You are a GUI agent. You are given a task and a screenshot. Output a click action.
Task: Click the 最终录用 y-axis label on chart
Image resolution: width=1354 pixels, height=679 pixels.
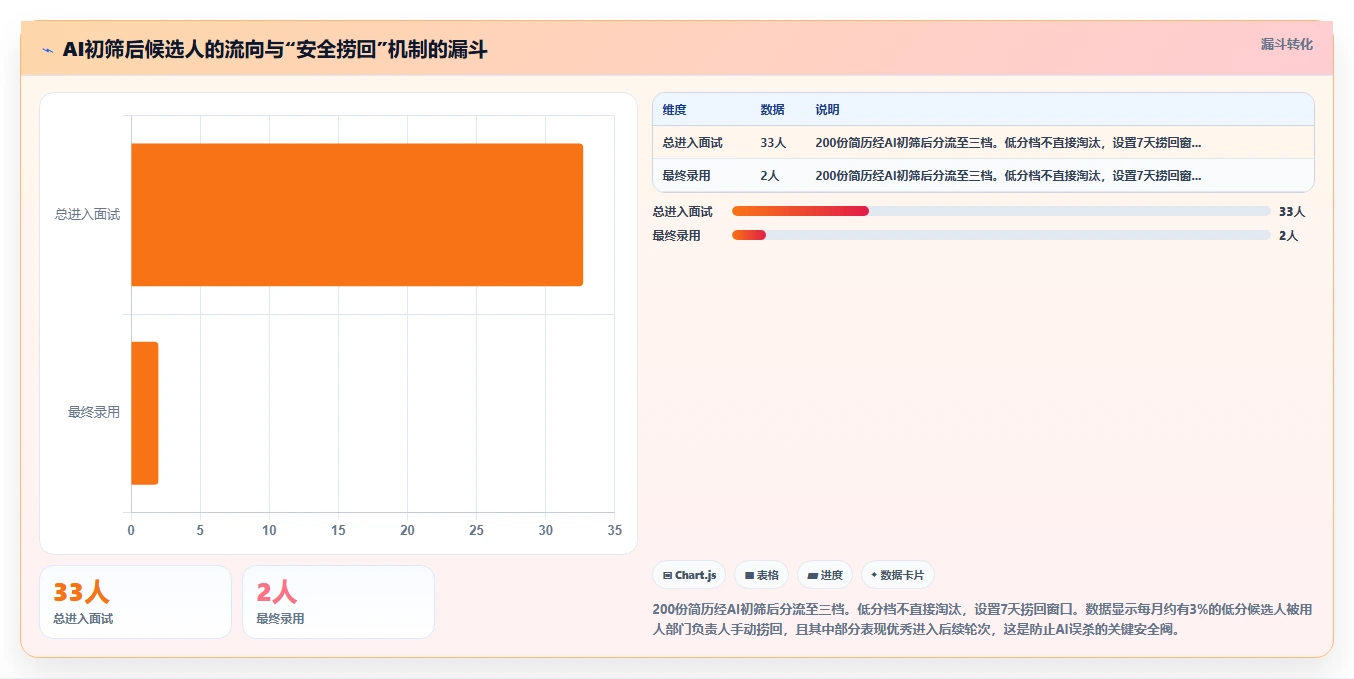94,412
